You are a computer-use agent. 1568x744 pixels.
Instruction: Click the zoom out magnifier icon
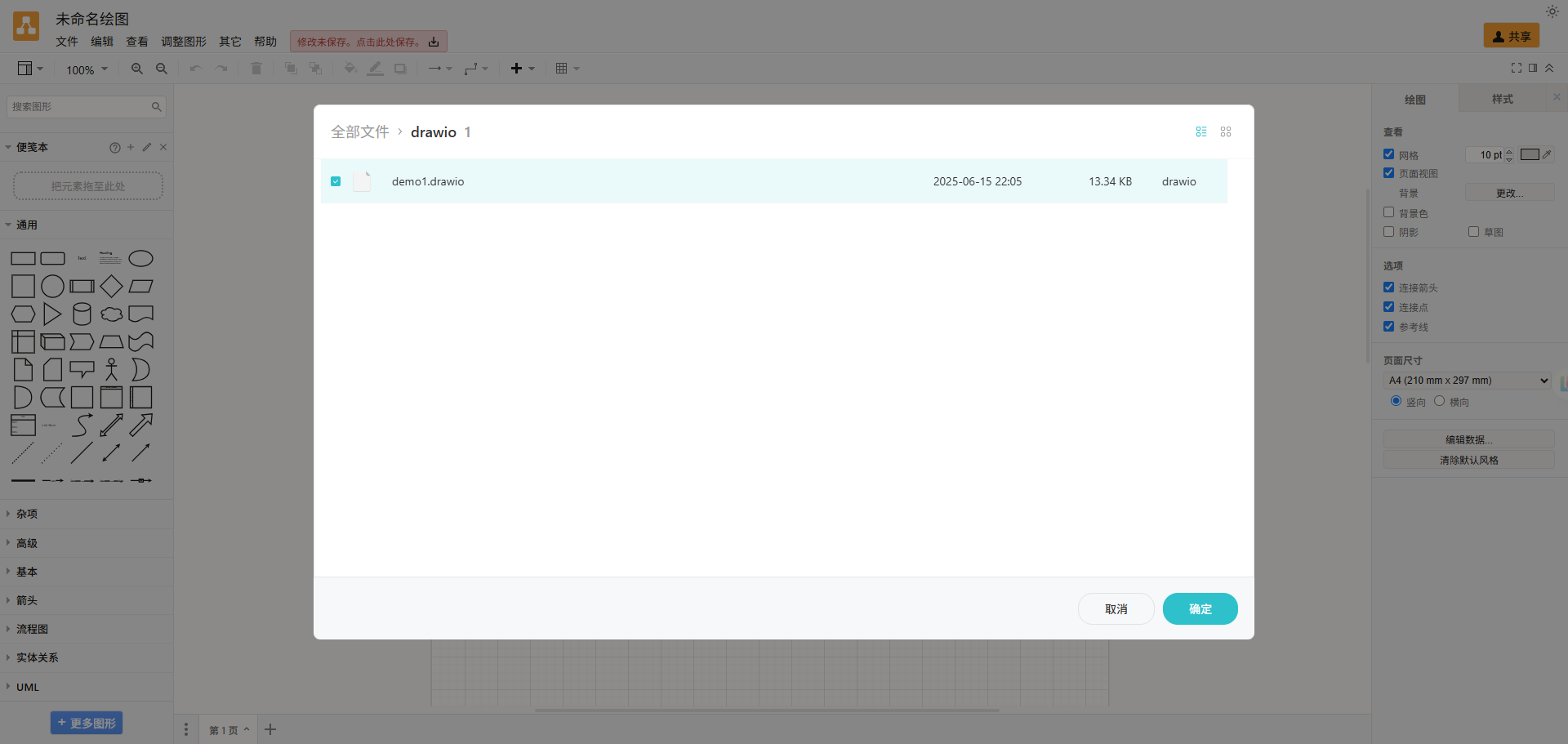(x=162, y=69)
